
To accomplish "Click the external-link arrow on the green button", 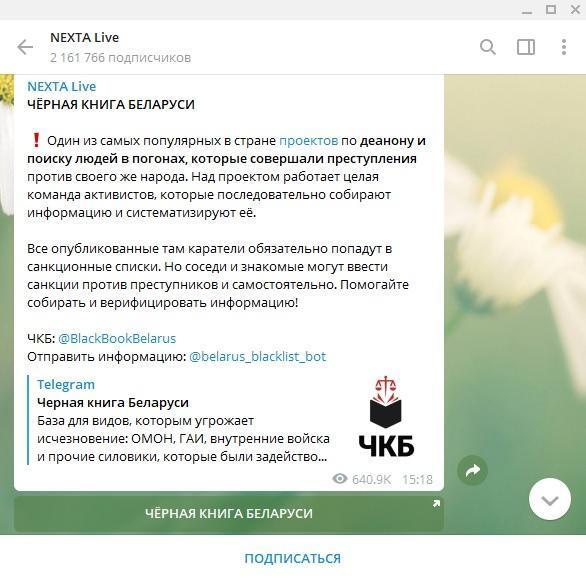I will point(436,504).
